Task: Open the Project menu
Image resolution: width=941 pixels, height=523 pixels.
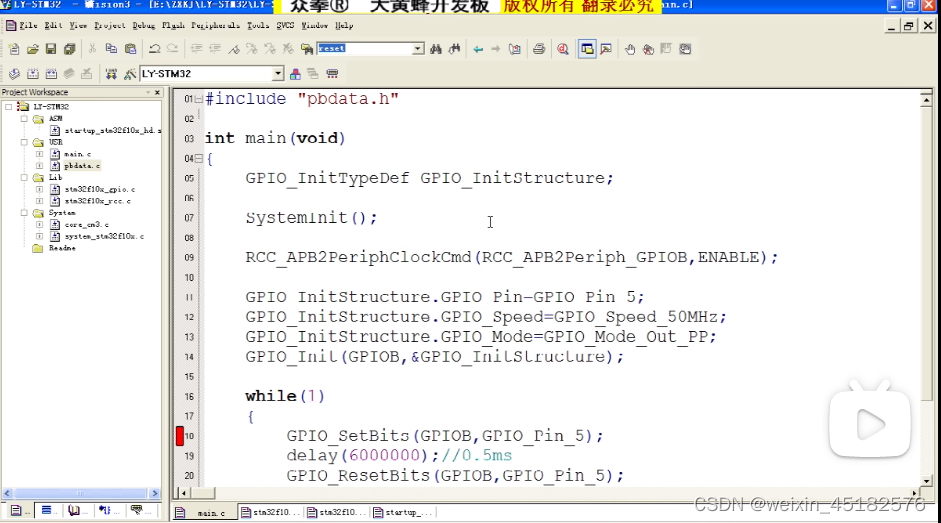Action: [x=110, y=25]
